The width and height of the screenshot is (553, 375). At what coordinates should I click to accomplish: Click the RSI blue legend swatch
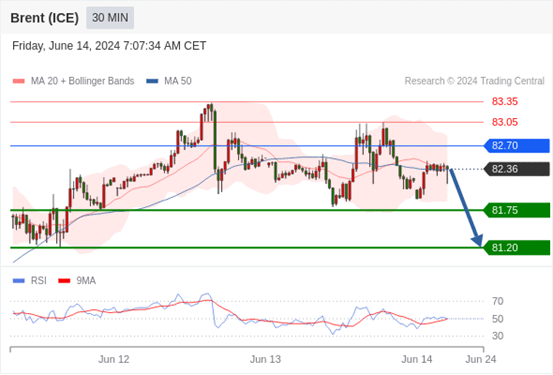pos(19,281)
